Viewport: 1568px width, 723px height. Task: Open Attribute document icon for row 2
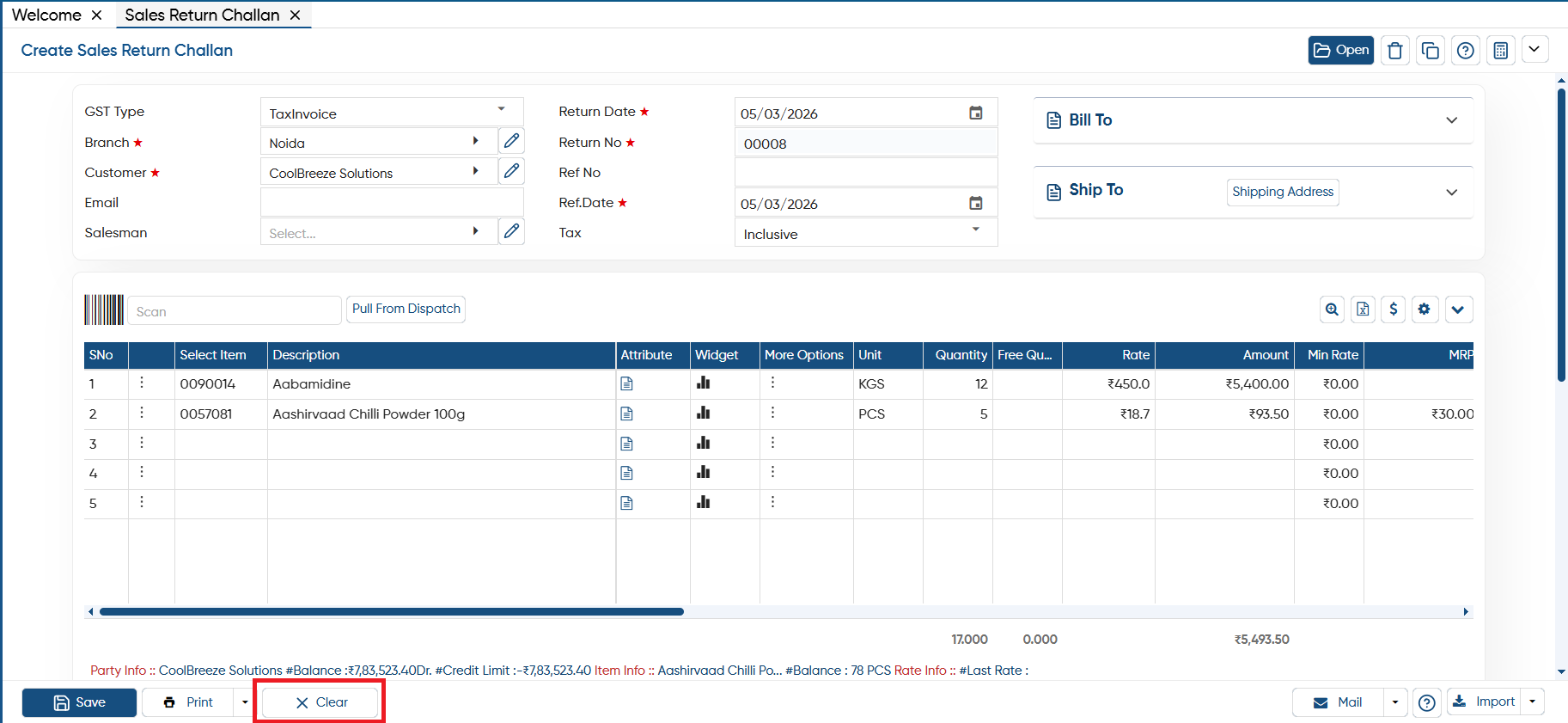627,414
